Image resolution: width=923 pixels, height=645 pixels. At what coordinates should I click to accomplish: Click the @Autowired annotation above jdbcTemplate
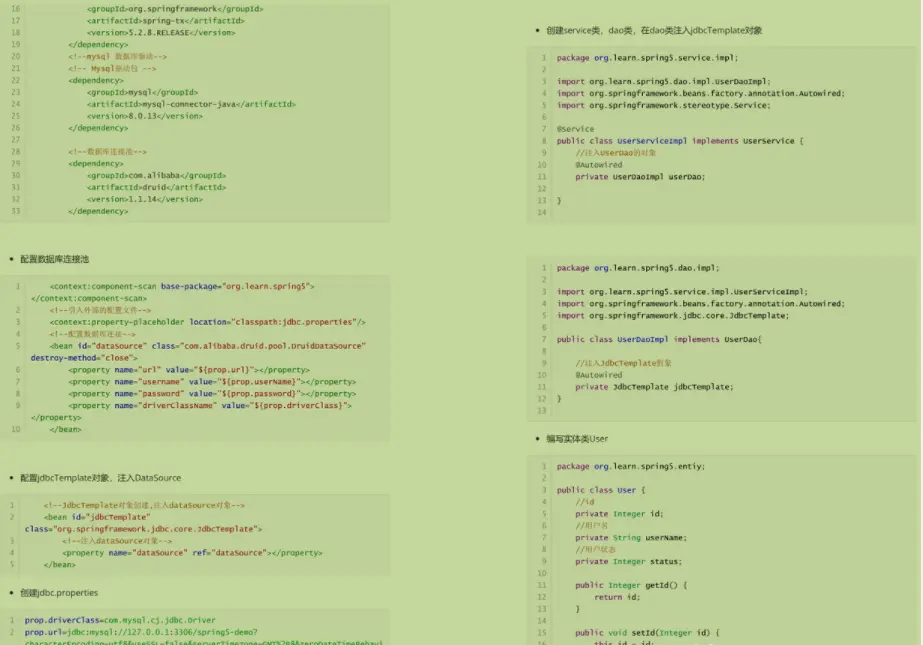point(599,375)
